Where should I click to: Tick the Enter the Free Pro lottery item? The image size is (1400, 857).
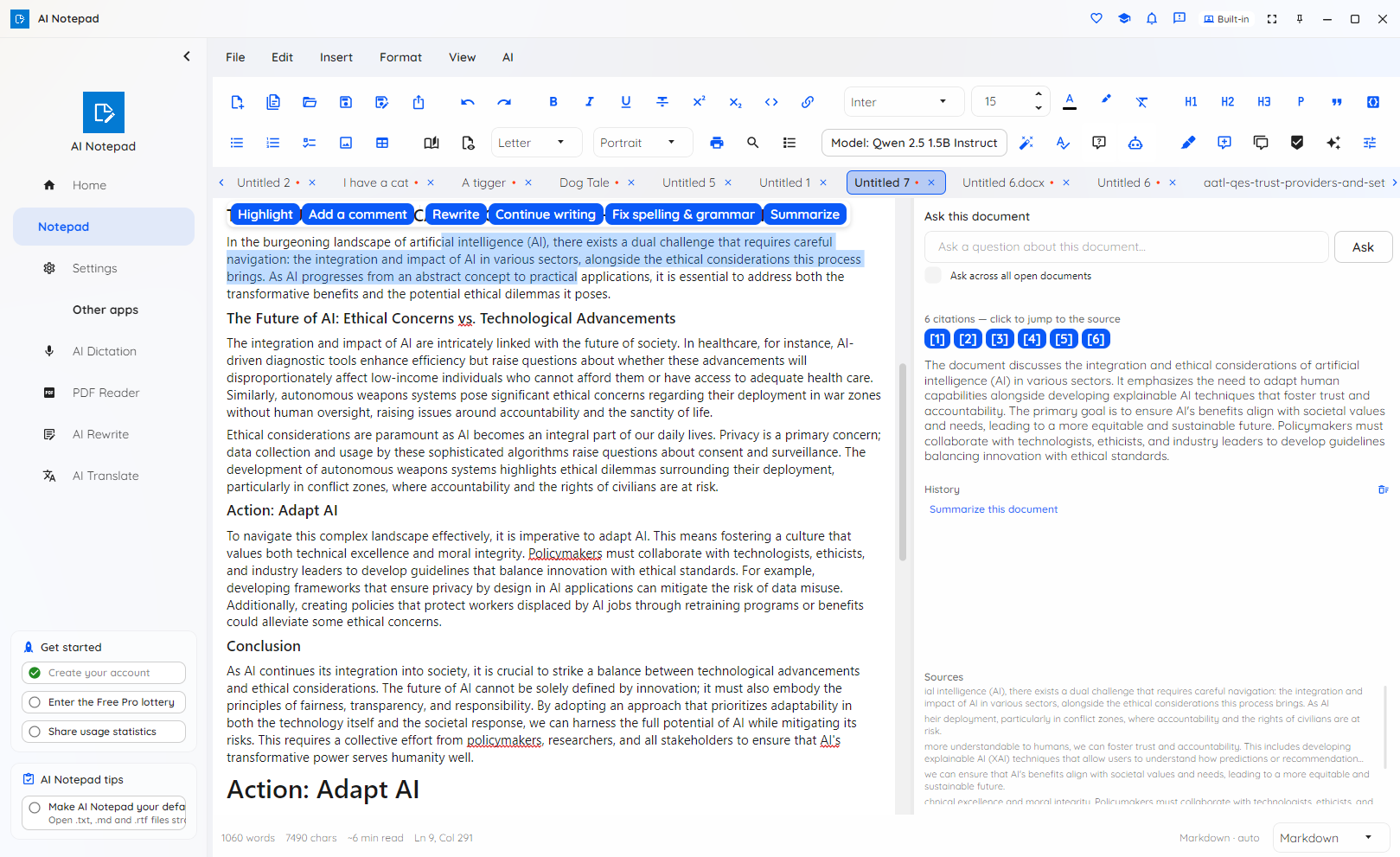35,702
